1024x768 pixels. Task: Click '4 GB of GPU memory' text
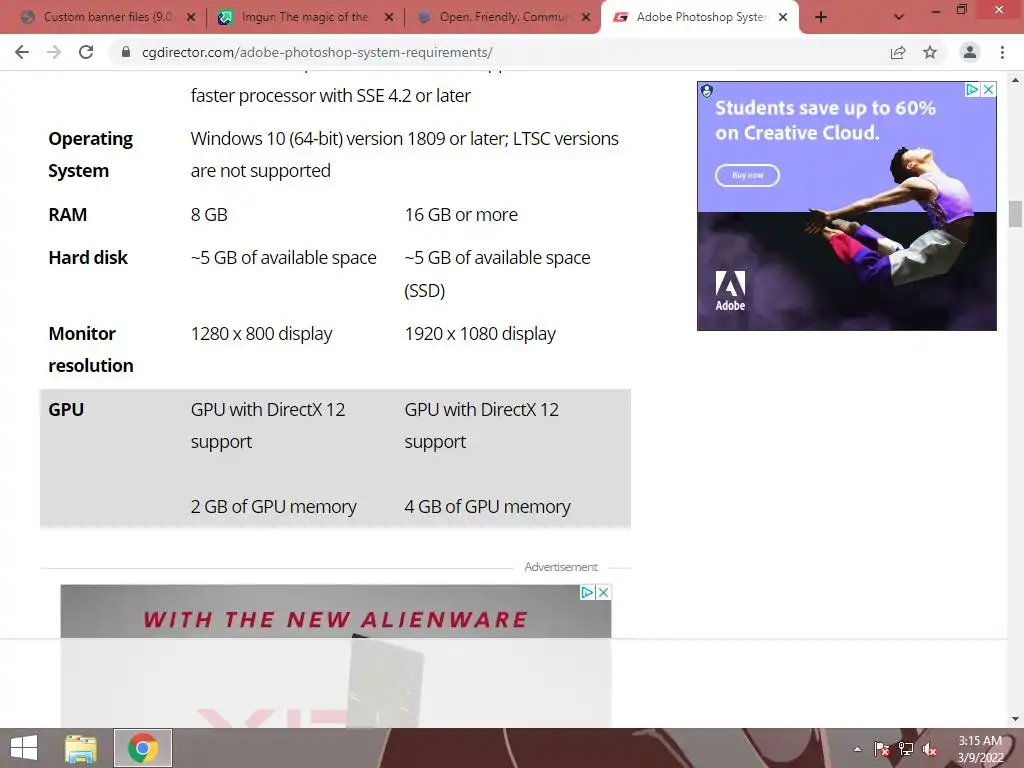point(487,507)
